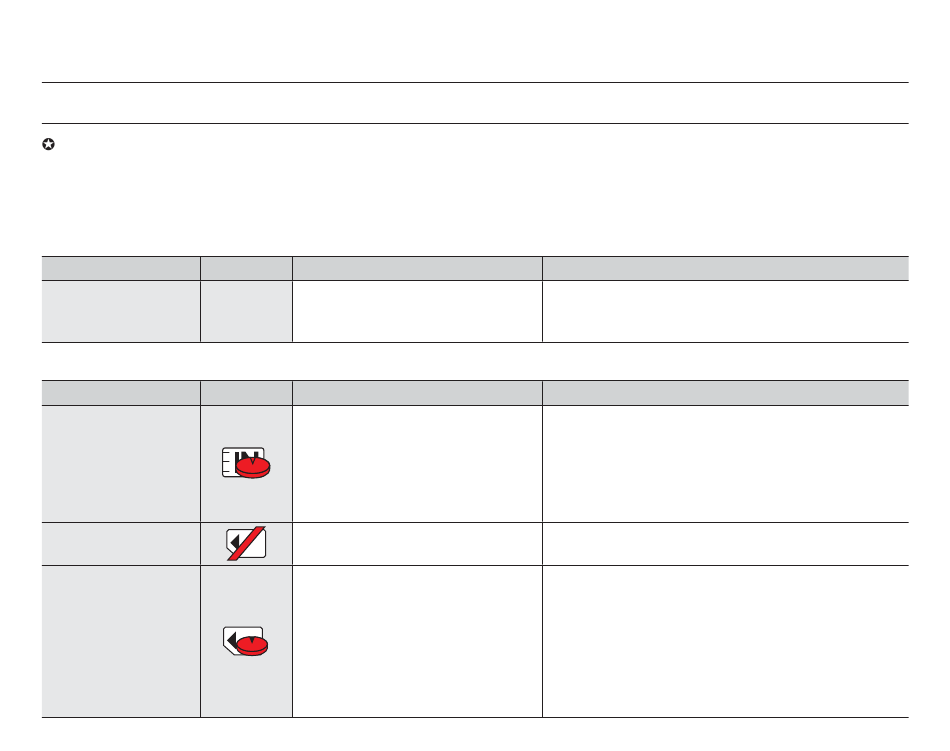Image resolution: width=950 pixels, height=751 pixels.
Task: Click white cell right of internal memory icon
Action: click(417, 464)
